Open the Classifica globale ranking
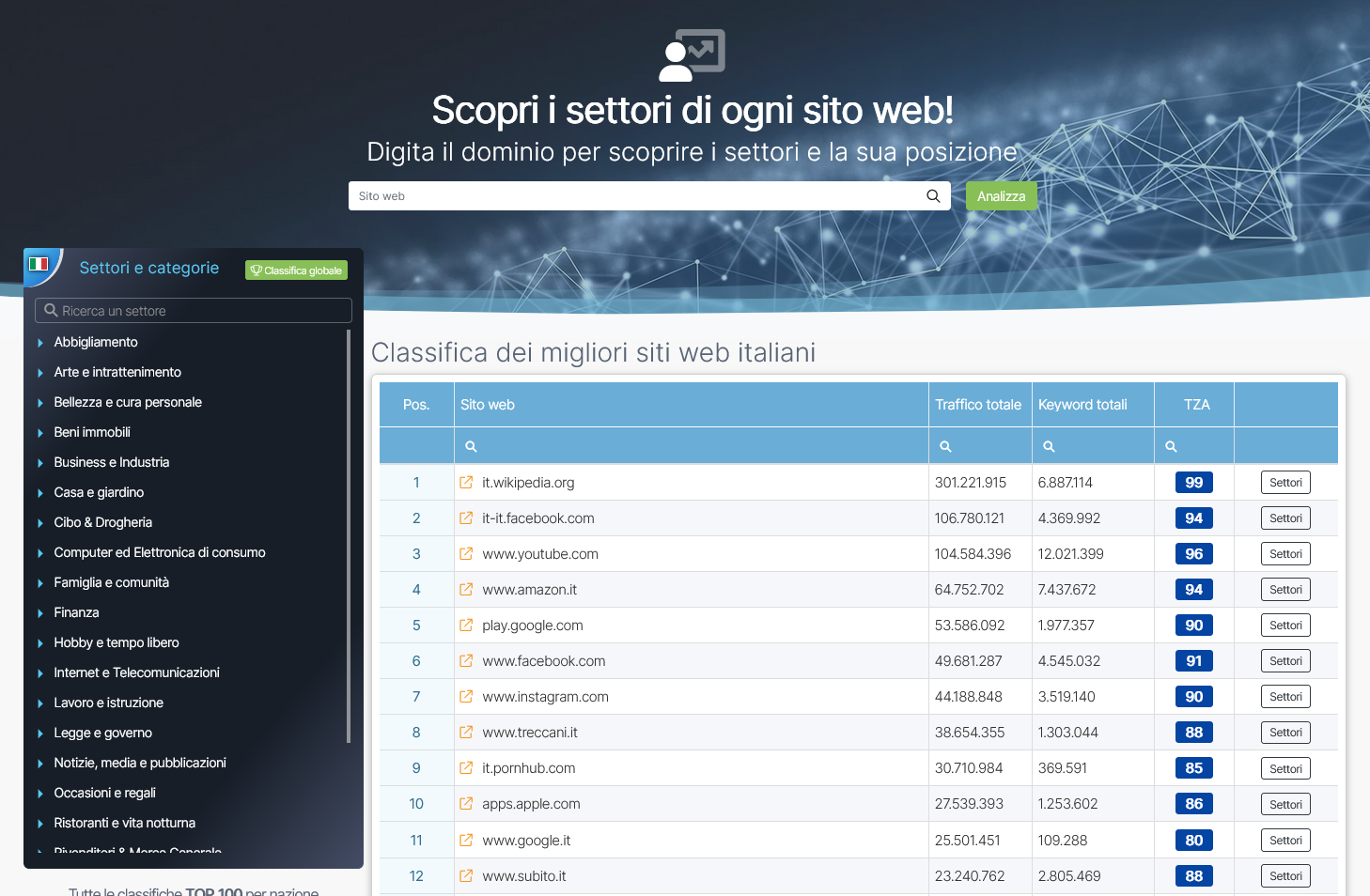This screenshot has width=1370, height=896. (295, 270)
